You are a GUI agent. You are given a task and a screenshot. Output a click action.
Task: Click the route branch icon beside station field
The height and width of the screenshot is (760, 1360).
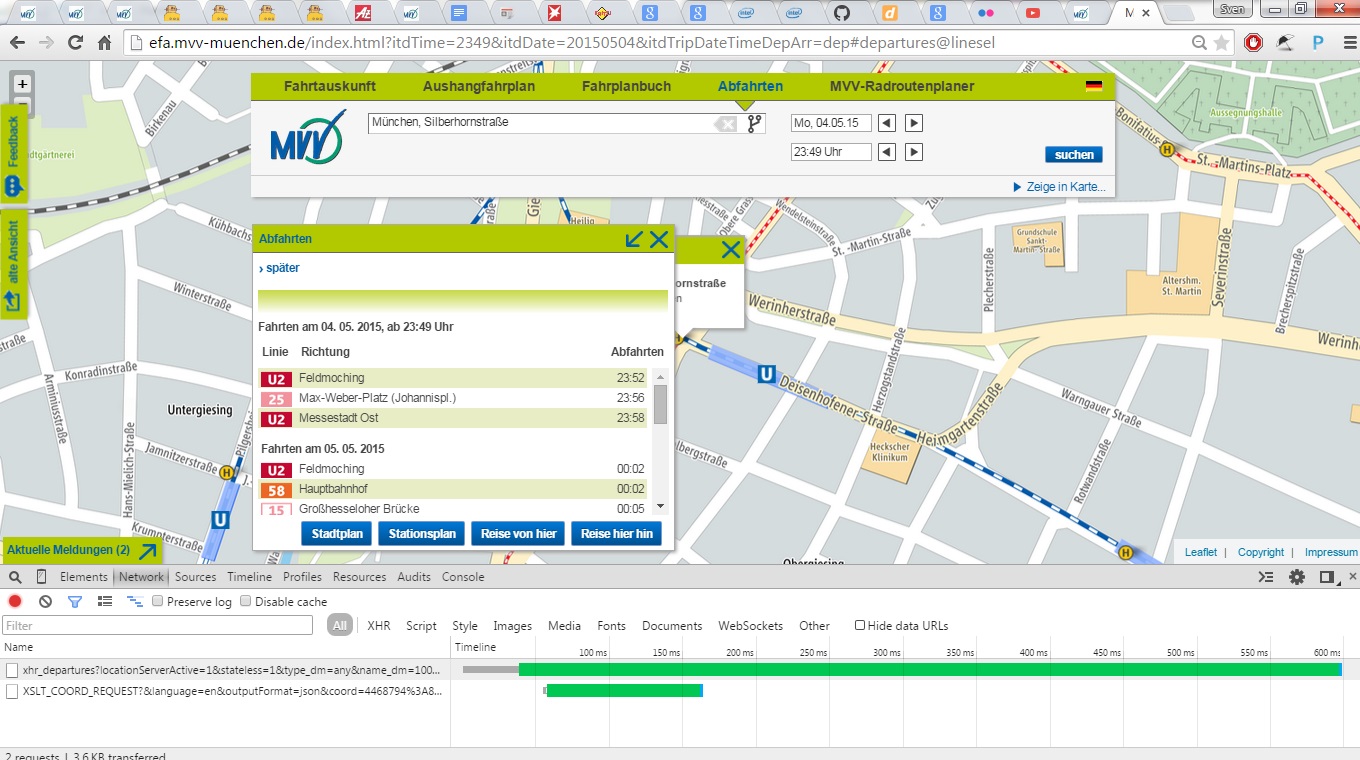755,123
